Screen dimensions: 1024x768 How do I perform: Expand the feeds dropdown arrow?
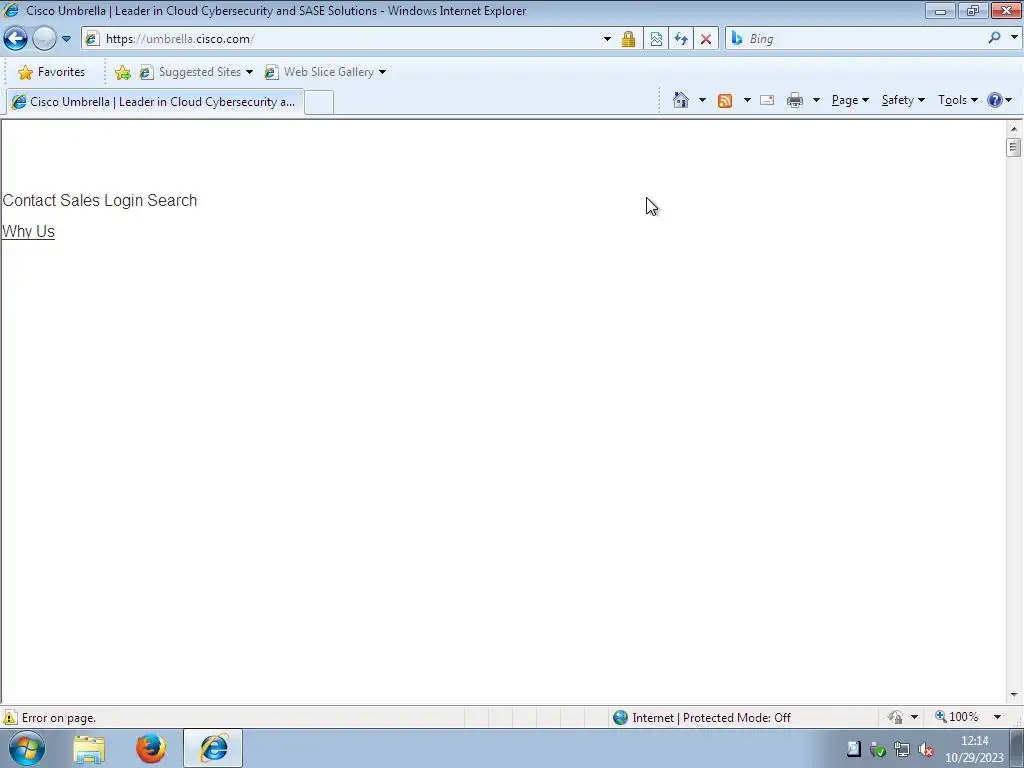click(747, 100)
